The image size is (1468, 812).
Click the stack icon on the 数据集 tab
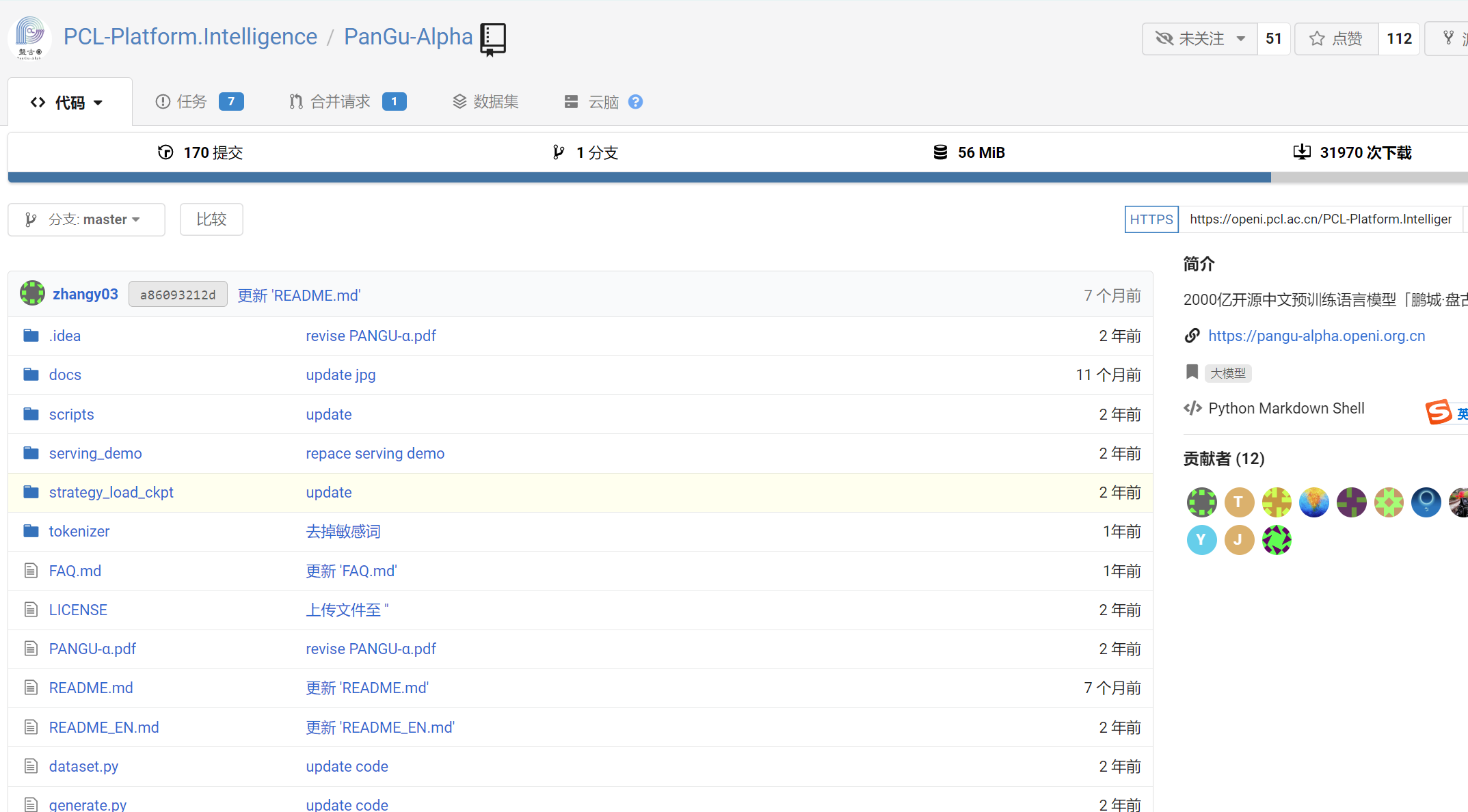point(459,102)
